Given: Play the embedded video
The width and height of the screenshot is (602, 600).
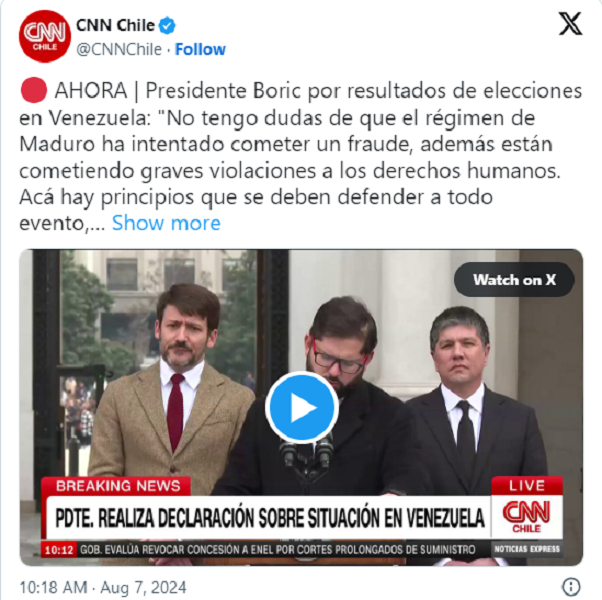Looking at the screenshot, I should (302, 408).
